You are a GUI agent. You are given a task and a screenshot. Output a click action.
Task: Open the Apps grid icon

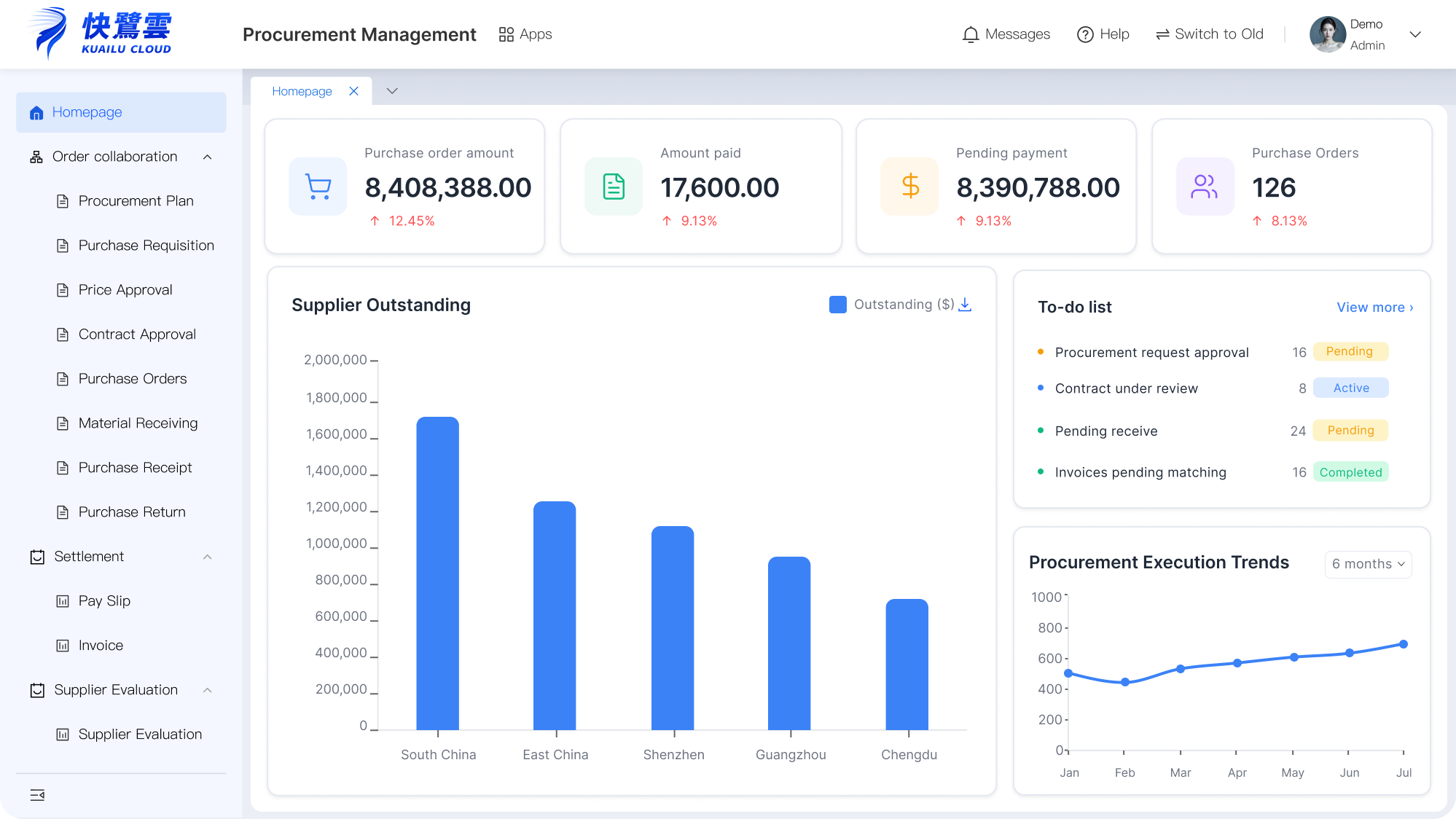(506, 34)
